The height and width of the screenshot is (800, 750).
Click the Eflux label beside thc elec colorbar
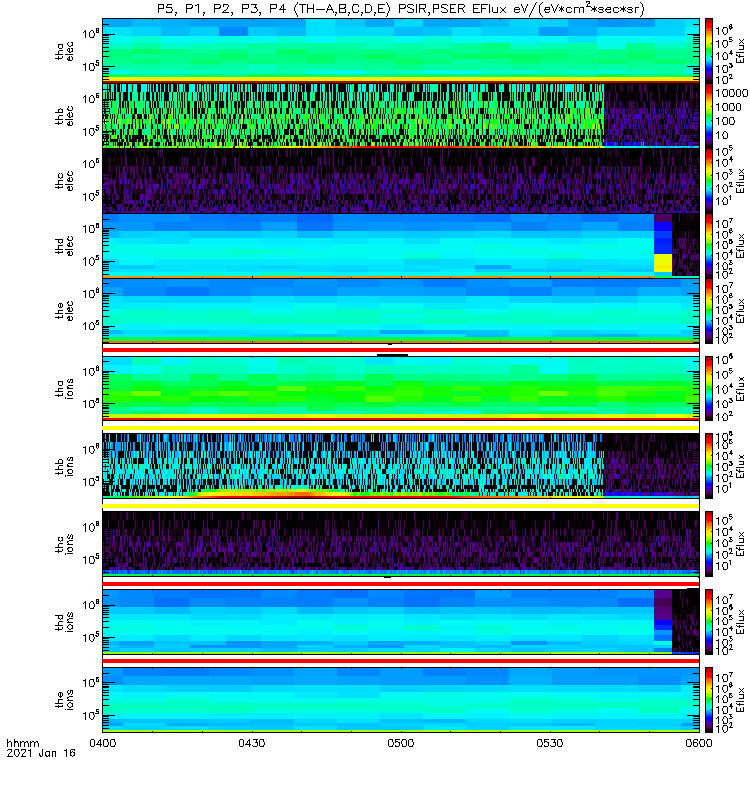coord(741,181)
